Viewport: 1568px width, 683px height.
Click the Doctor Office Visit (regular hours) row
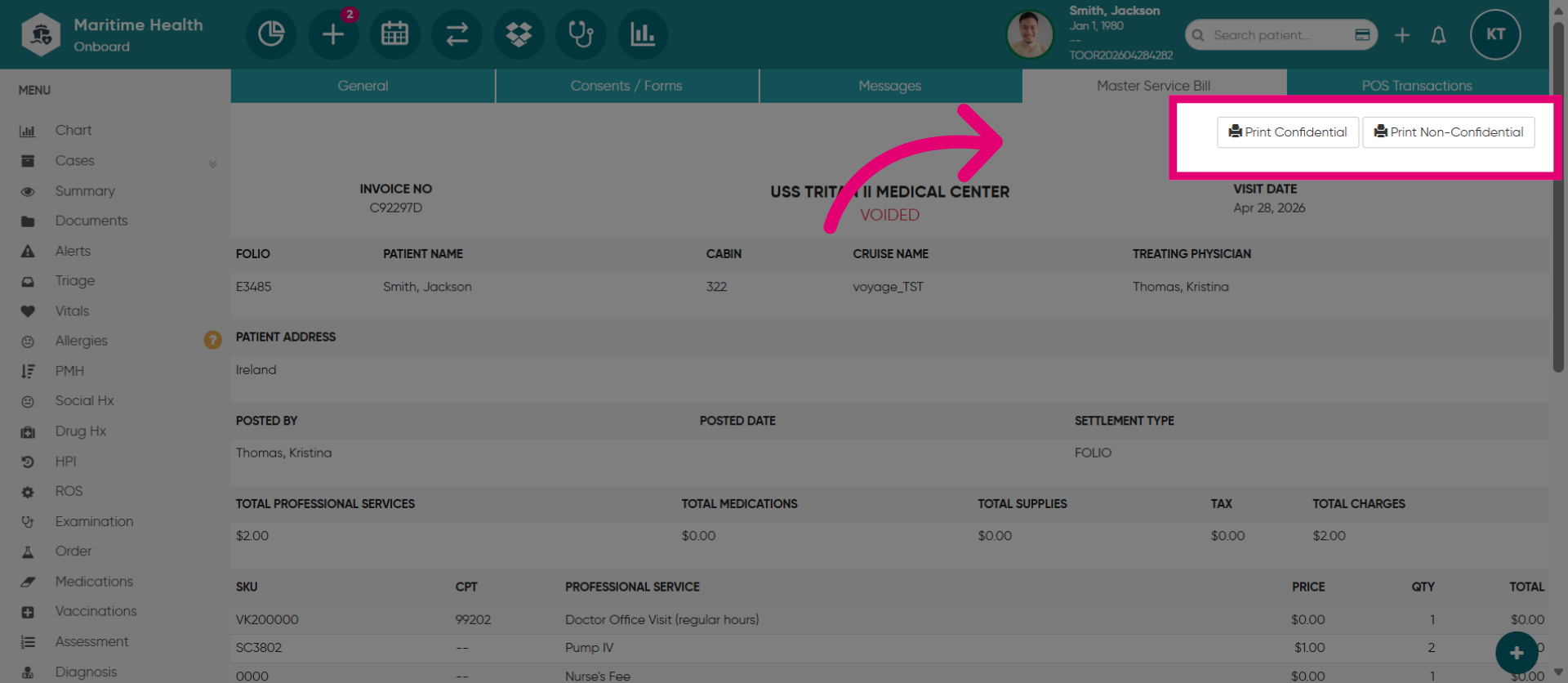890,619
